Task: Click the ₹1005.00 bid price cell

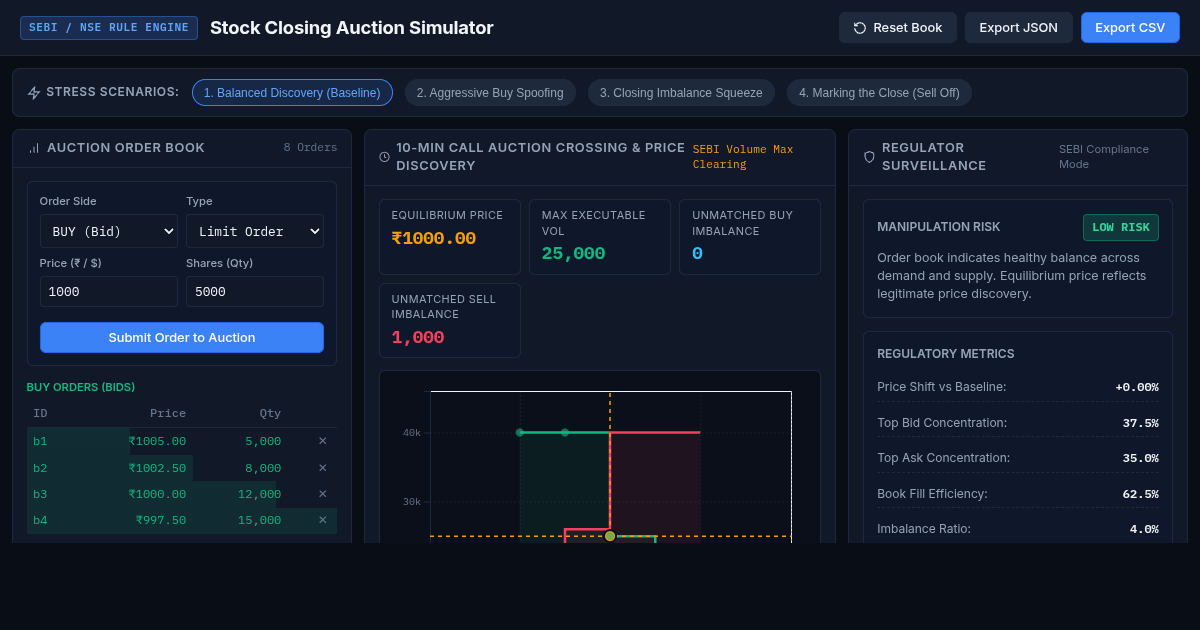Action: [157, 441]
